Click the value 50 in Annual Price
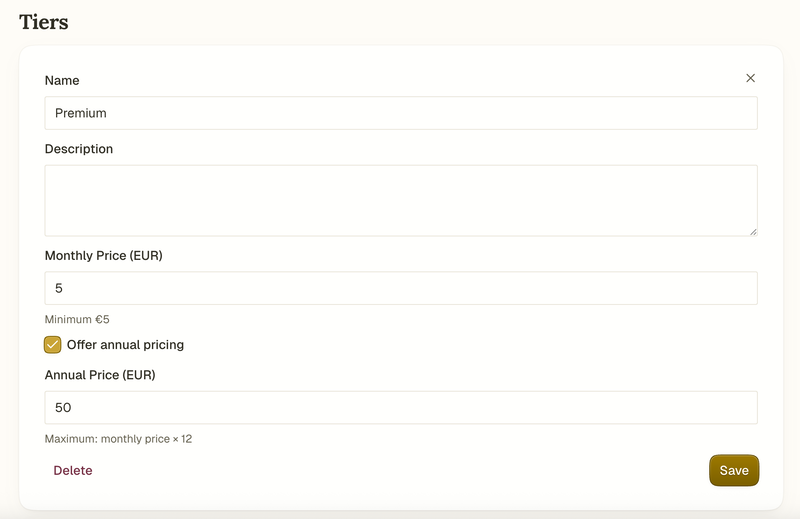Viewport: 800px width, 519px height. pos(63,407)
